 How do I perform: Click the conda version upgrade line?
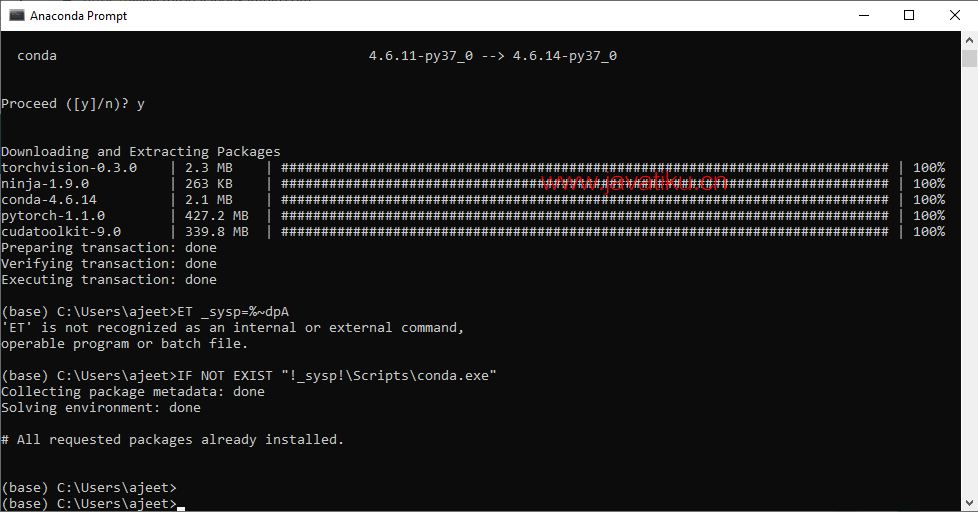pos(317,56)
